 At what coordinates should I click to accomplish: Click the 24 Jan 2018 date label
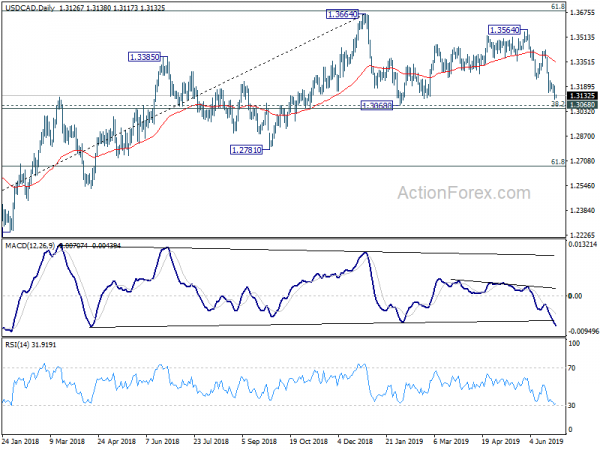coord(20,441)
